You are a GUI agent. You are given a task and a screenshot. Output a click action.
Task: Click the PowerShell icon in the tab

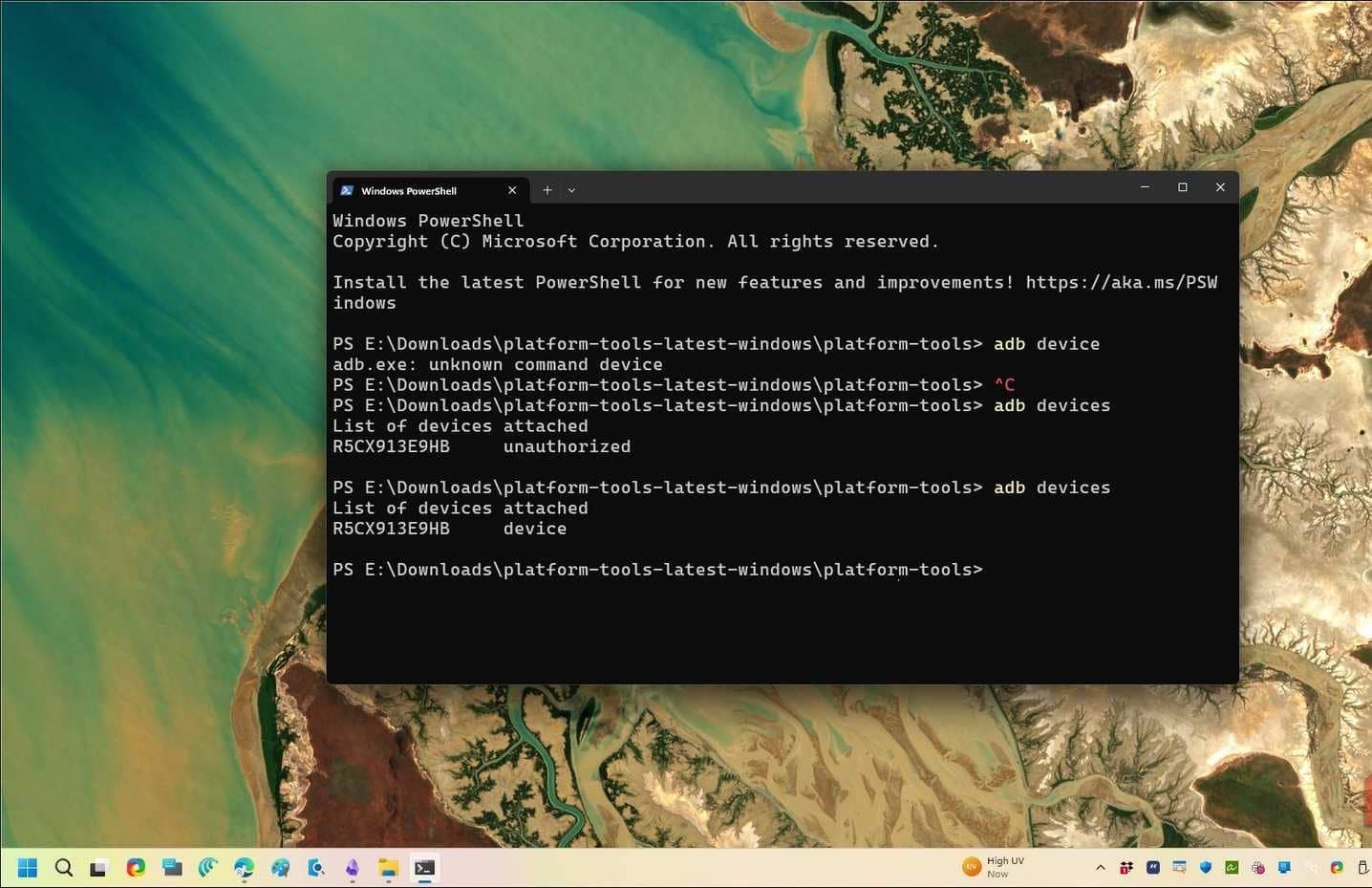tap(347, 190)
